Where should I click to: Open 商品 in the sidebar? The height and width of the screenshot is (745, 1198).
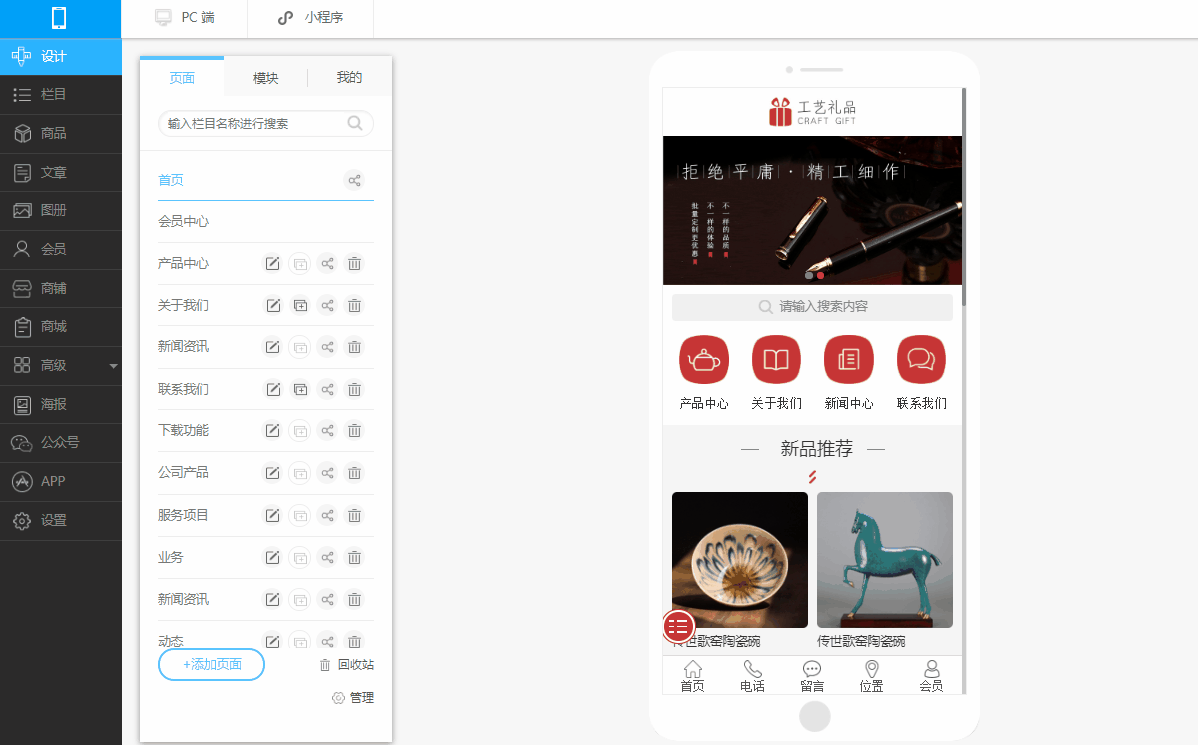(x=60, y=134)
